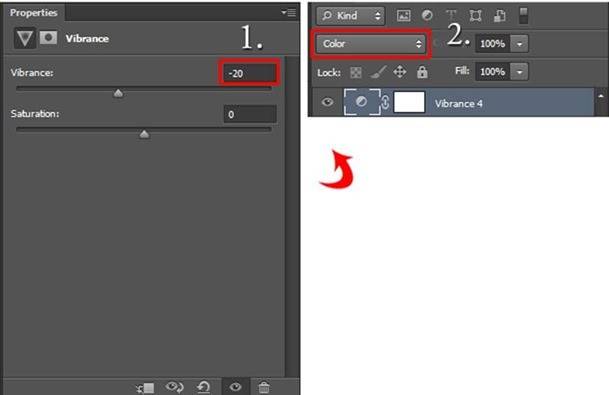Screen dimensions: 609x395
Task: Filter layers by type layers
Action: tap(451, 16)
